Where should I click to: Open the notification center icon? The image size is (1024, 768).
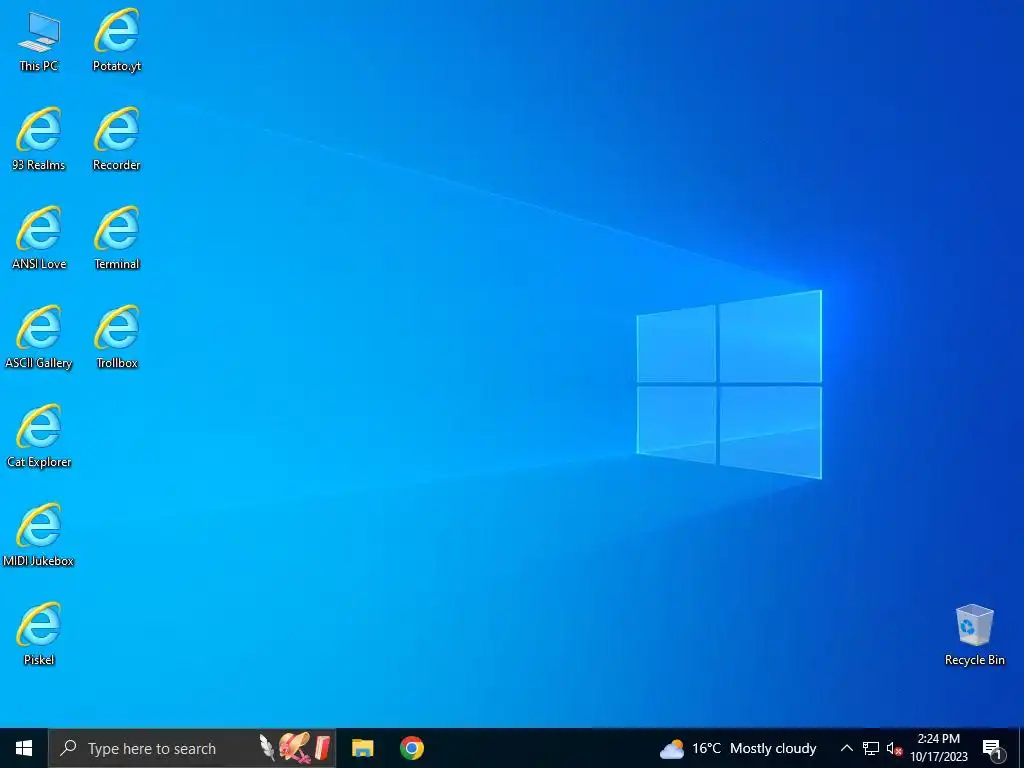coord(993,750)
